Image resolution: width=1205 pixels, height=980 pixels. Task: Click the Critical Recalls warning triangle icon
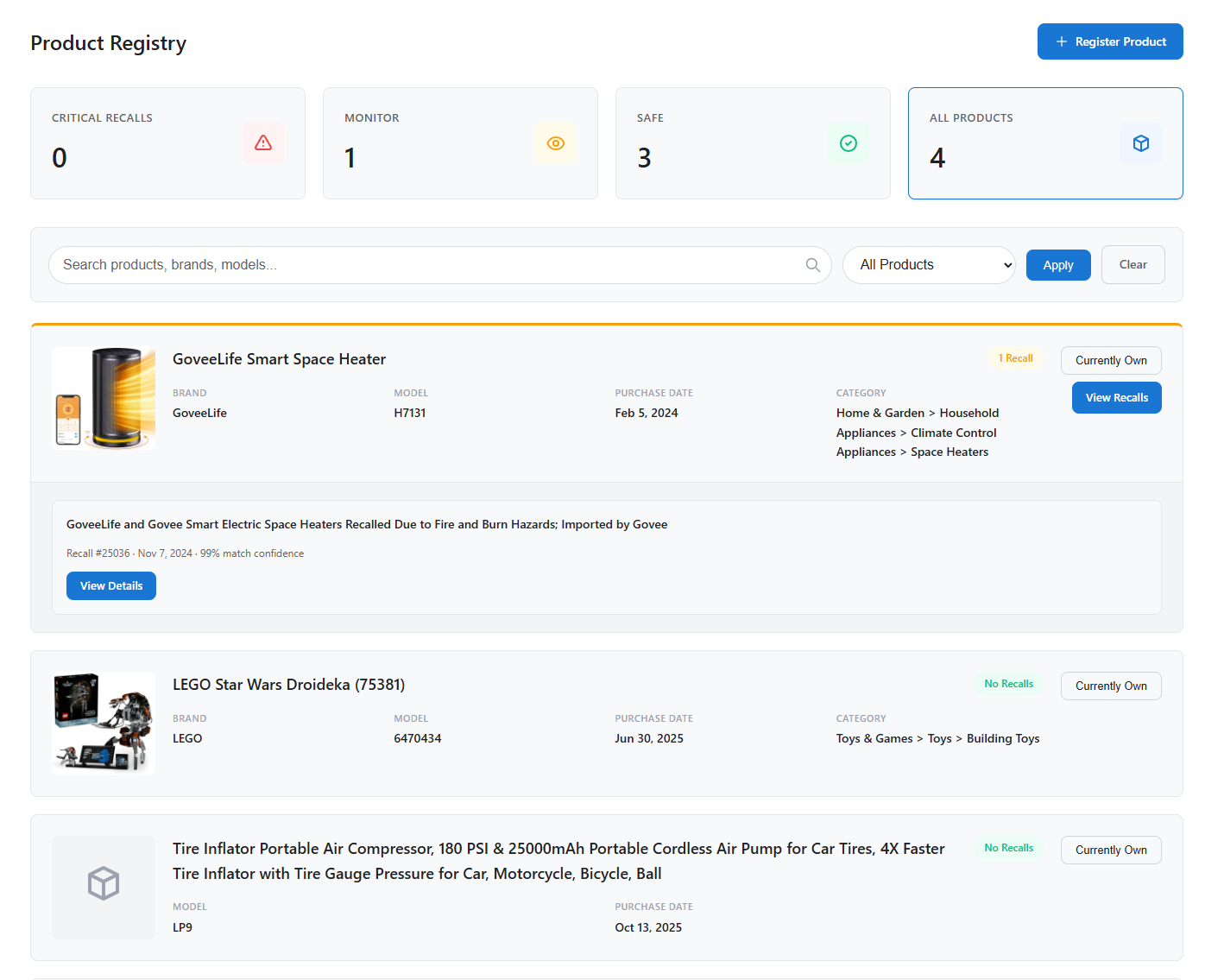pos(263,143)
